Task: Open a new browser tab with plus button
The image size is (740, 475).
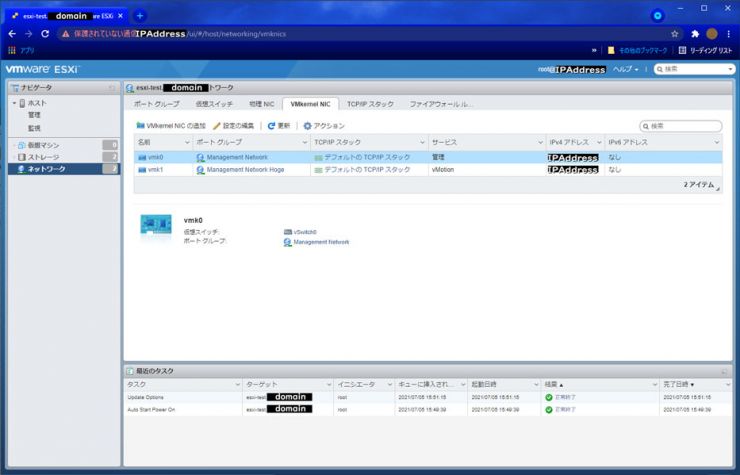Action: (x=140, y=16)
